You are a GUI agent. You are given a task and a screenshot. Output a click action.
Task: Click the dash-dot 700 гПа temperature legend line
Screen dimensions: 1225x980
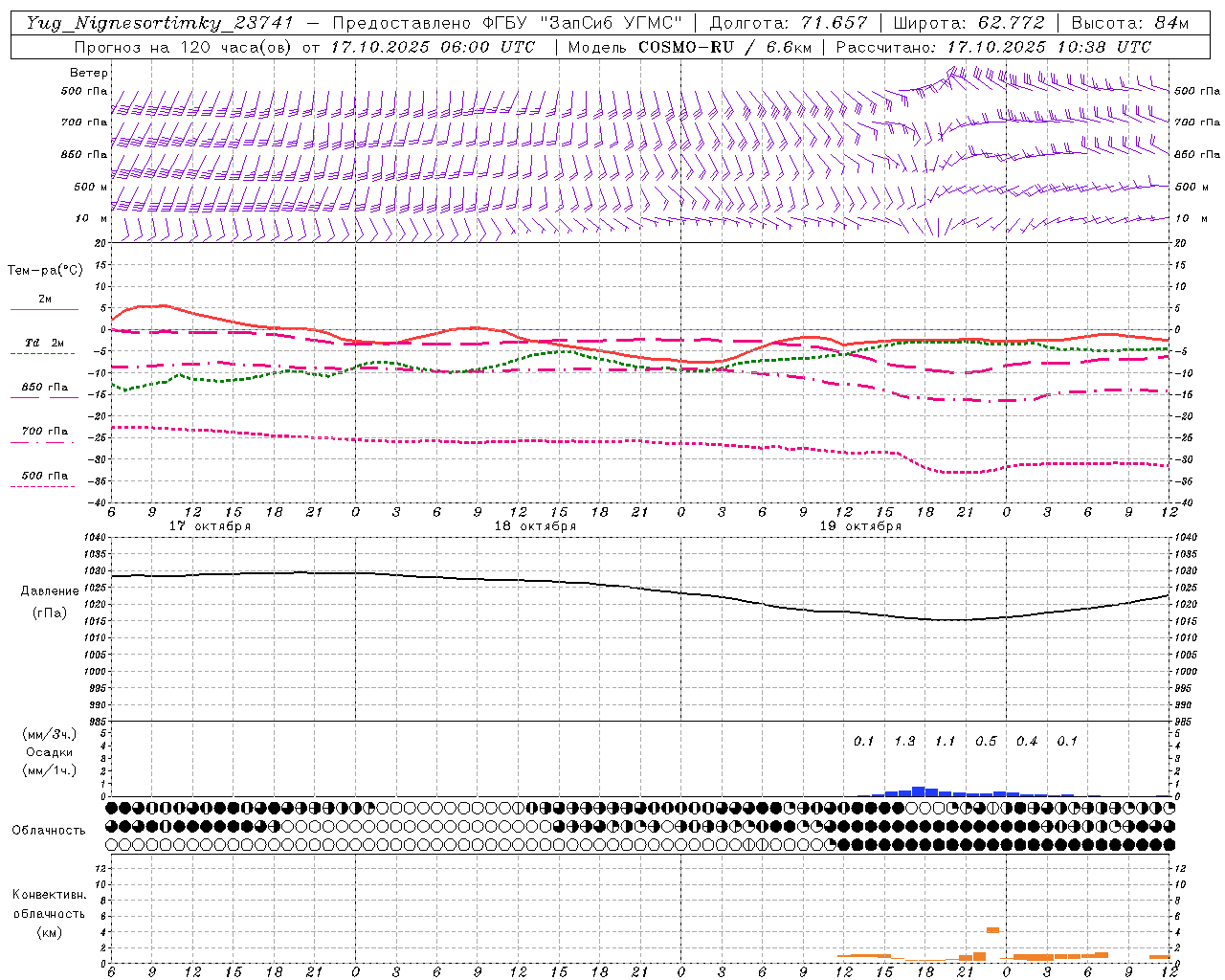click(42, 442)
